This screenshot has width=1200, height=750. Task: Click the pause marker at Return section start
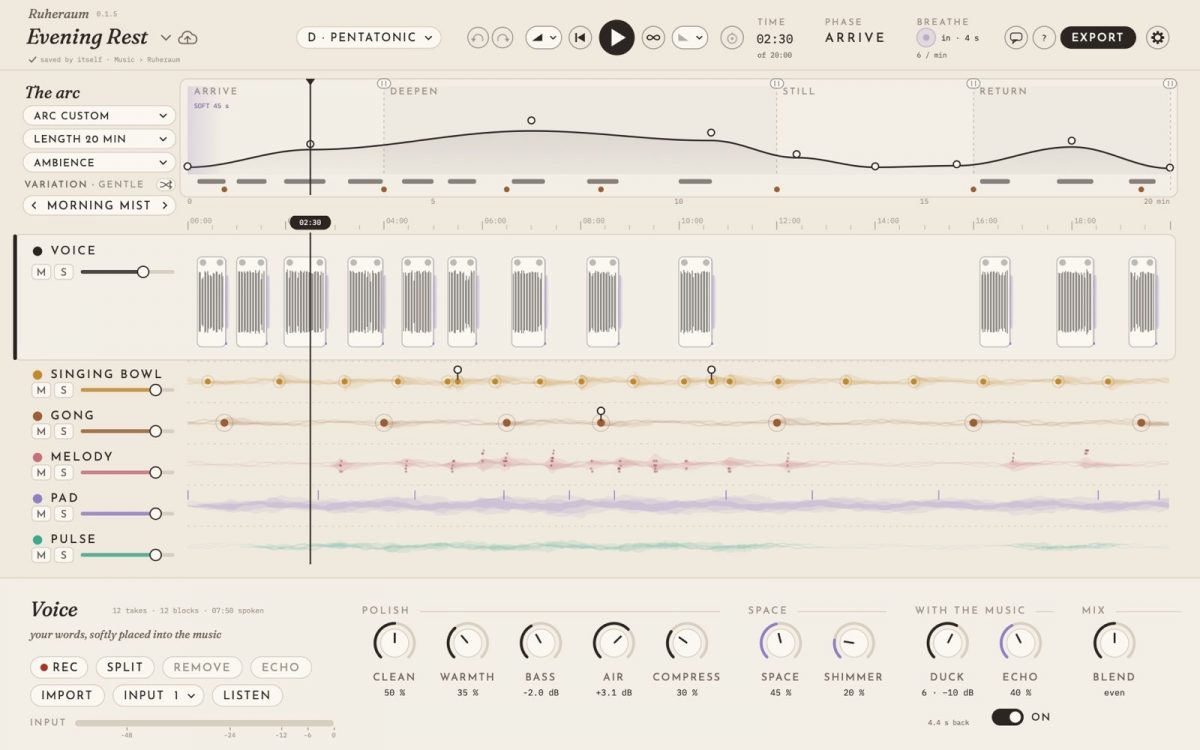973,83
